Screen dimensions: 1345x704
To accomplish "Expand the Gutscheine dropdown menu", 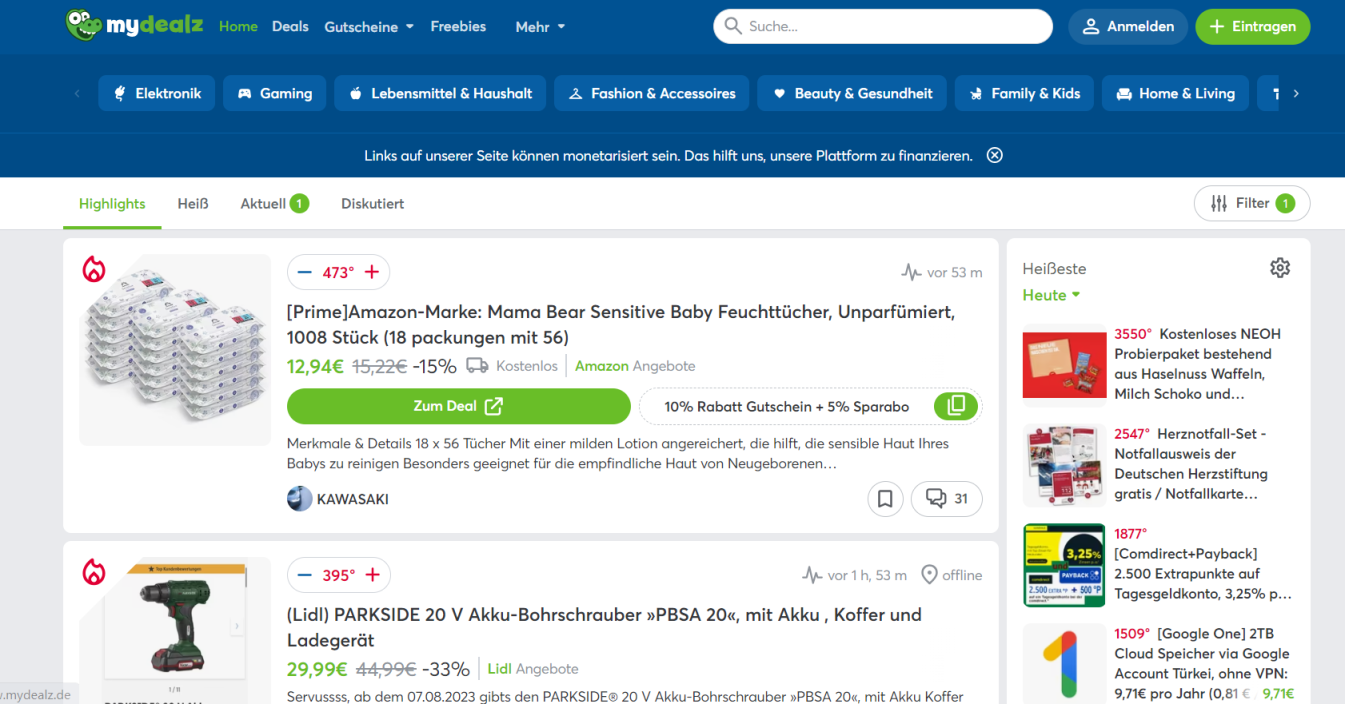I will click(x=368, y=27).
